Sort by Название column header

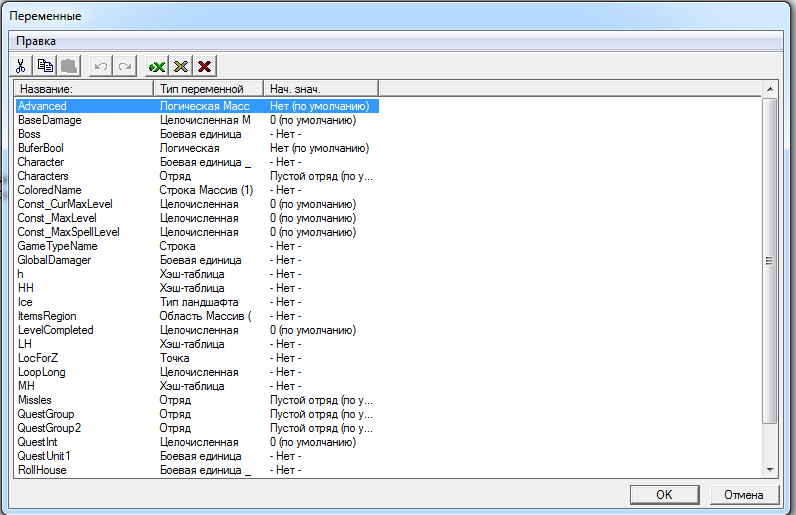click(84, 89)
